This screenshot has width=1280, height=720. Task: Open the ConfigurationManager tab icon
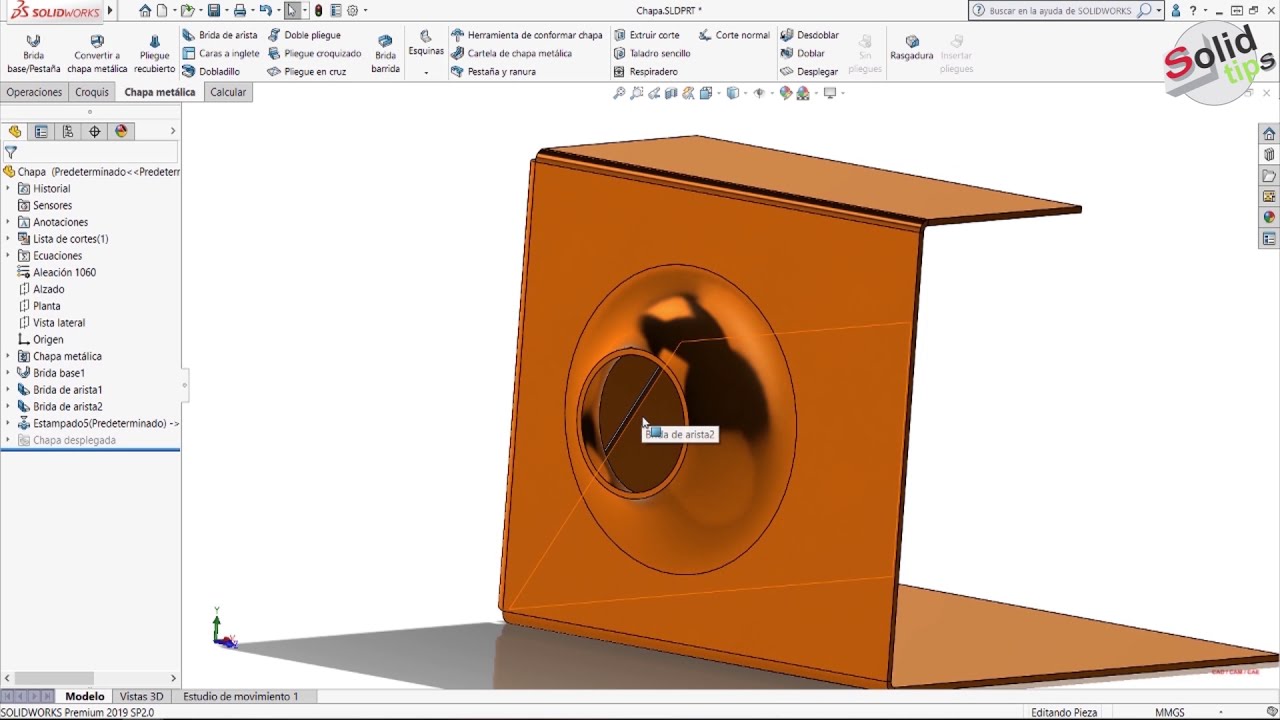[68, 131]
